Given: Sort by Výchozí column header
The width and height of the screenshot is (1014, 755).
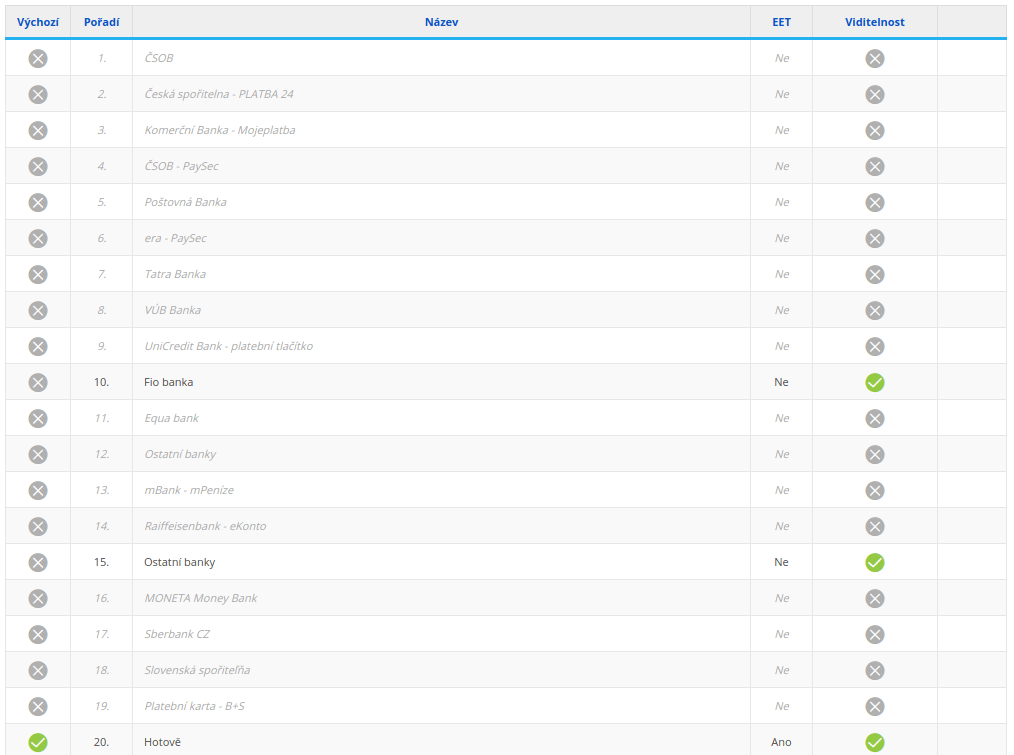Looking at the screenshot, I should click(38, 22).
